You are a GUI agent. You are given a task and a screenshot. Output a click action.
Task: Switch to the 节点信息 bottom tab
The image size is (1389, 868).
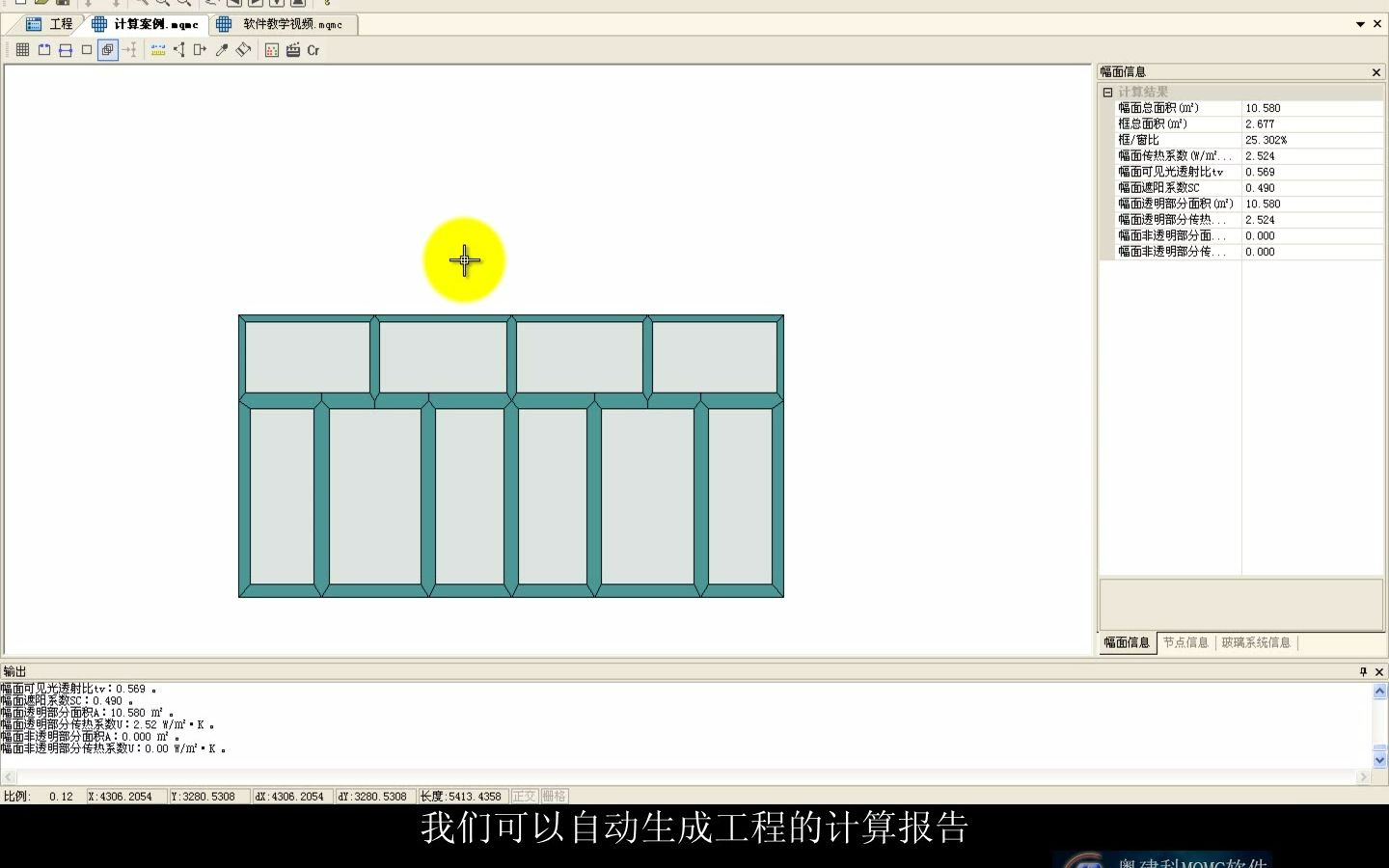tap(1185, 642)
